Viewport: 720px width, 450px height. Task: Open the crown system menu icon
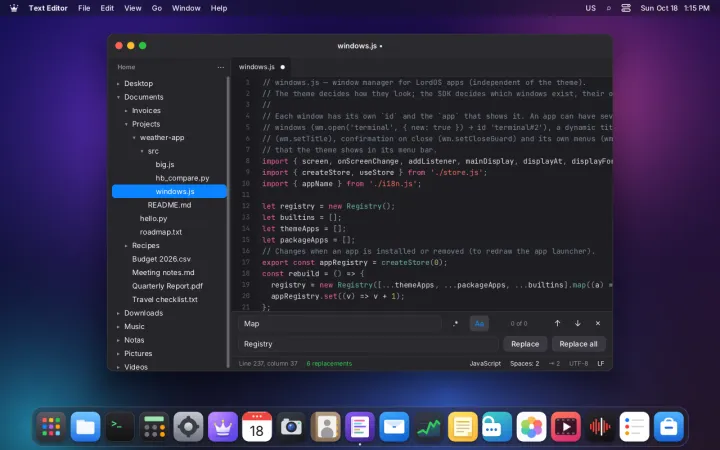click(14, 8)
